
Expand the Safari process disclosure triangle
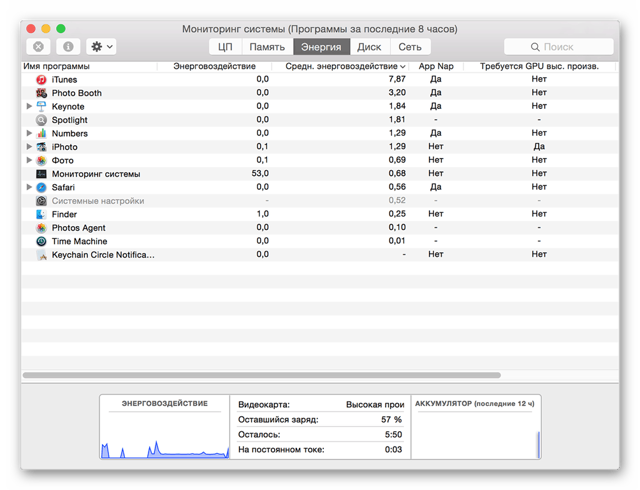tap(29, 187)
